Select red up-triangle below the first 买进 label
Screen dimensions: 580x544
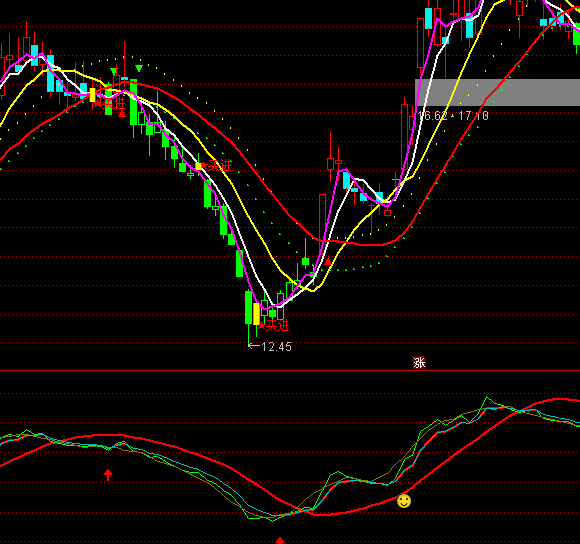[x=122, y=114]
